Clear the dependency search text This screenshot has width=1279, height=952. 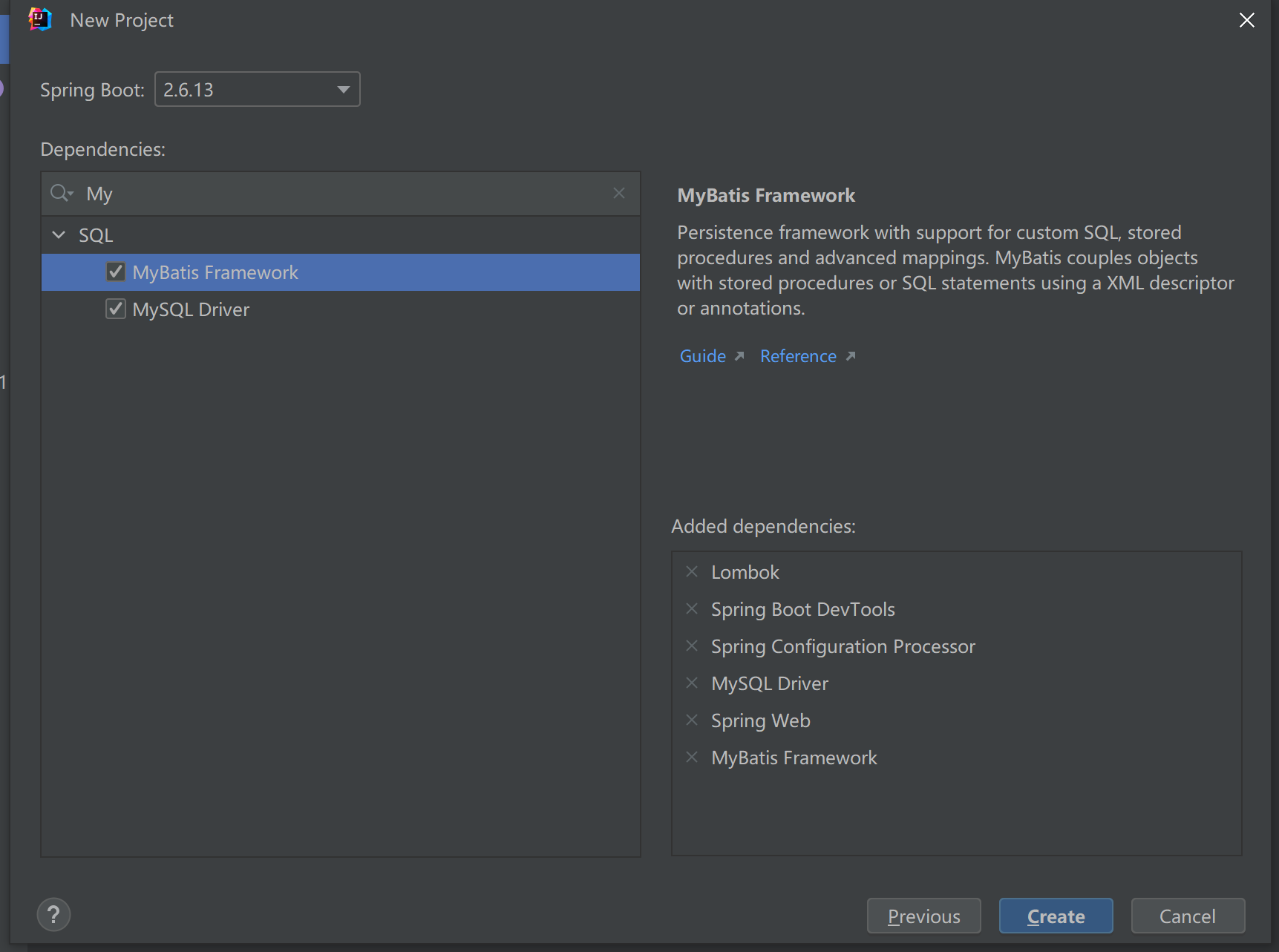619,193
